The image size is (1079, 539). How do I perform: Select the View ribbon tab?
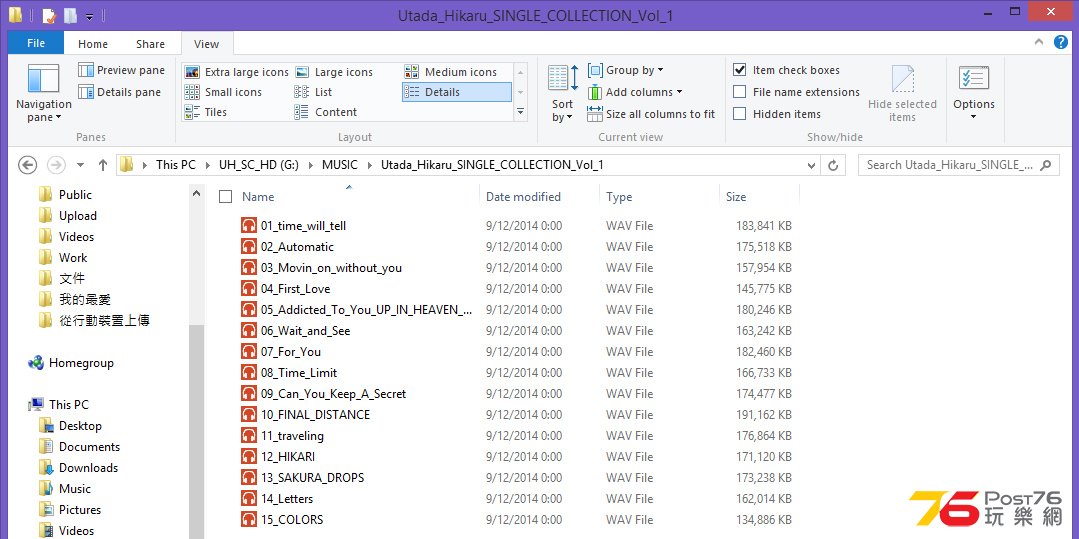point(206,44)
